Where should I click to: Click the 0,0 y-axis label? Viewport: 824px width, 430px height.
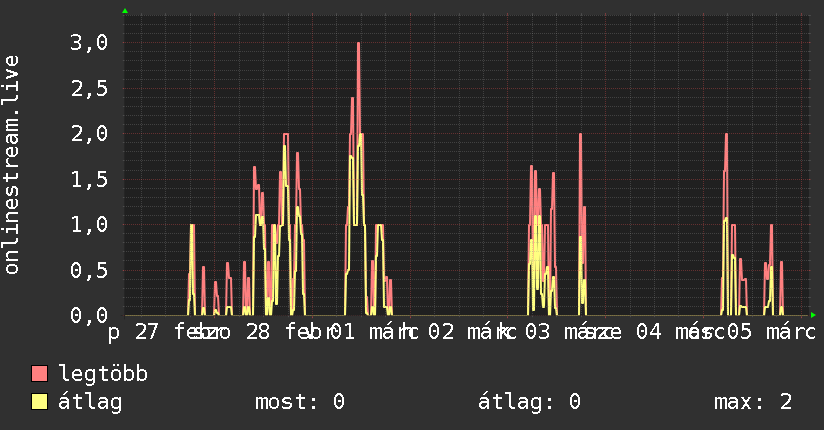tap(89, 315)
